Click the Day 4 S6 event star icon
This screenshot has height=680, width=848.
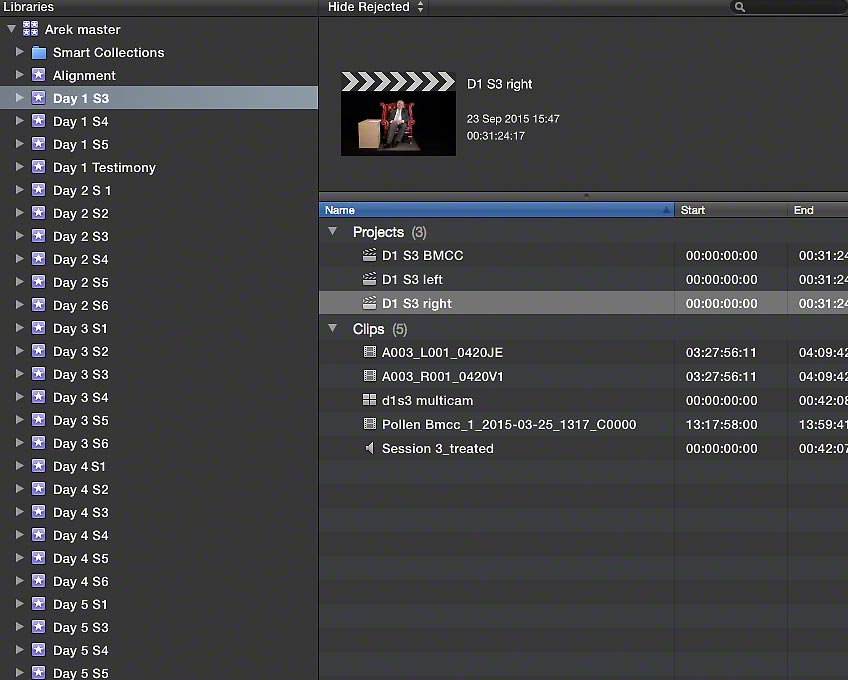coord(38,581)
